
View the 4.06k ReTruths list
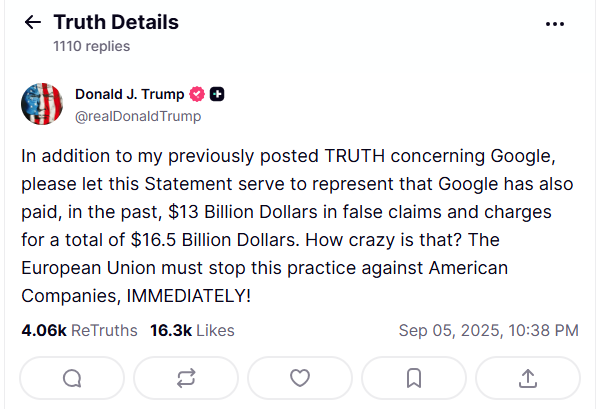79,331
